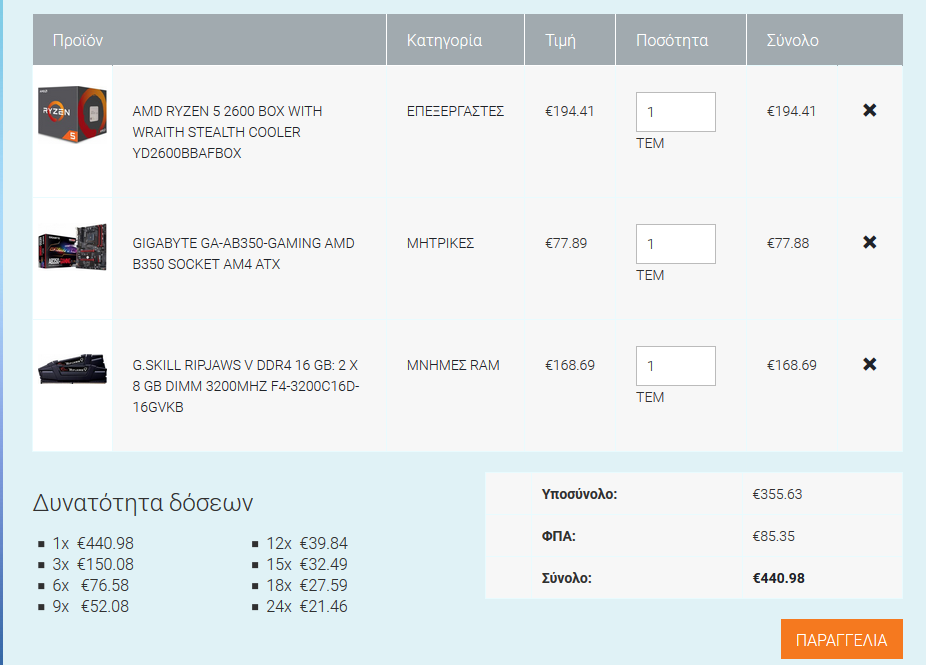Click the Υποσύνολο value €355.63
Image resolution: width=926 pixels, height=665 pixels.
pyautogui.click(x=777, y=494)
